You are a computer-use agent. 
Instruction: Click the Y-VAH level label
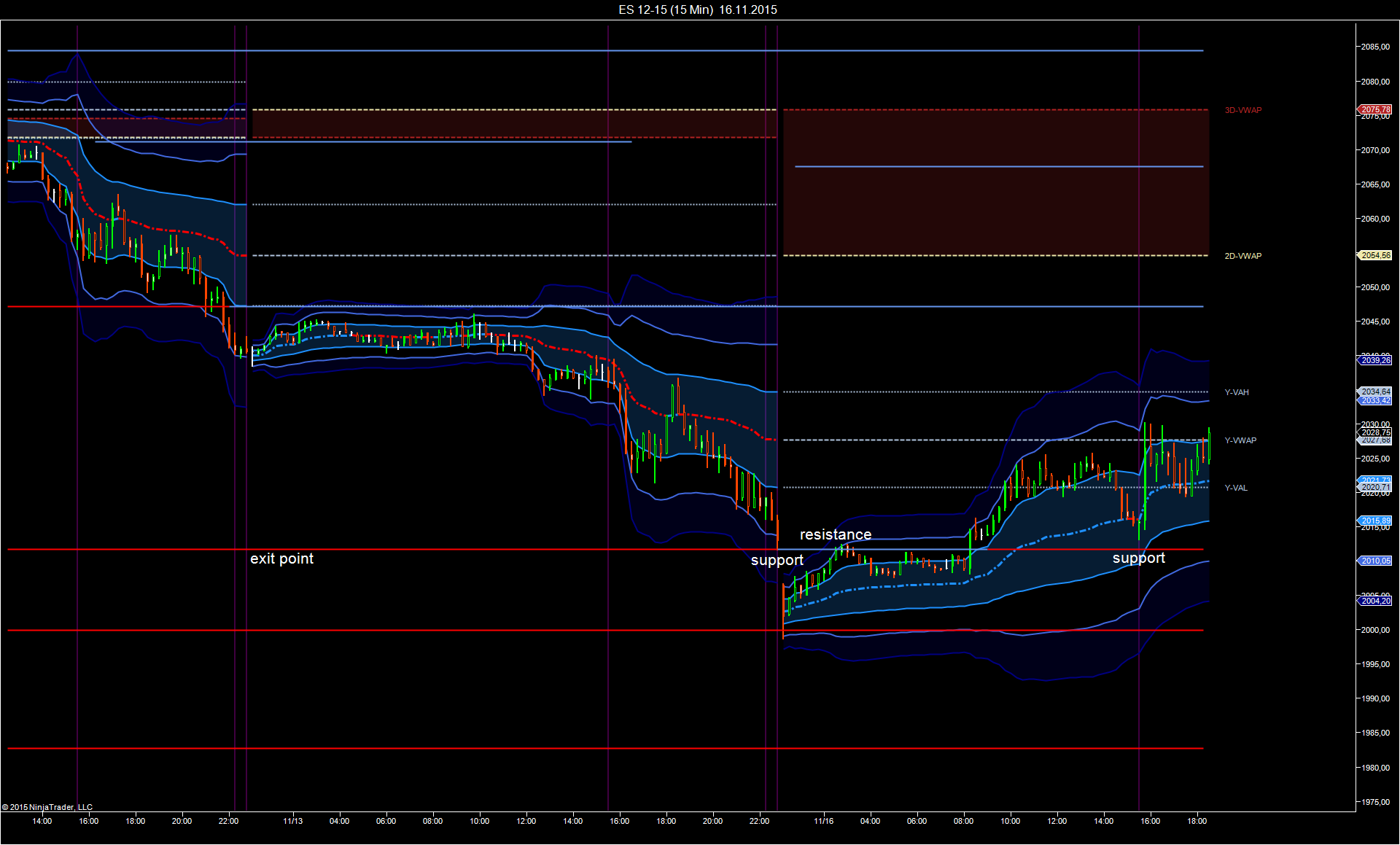pos(1237,392)
